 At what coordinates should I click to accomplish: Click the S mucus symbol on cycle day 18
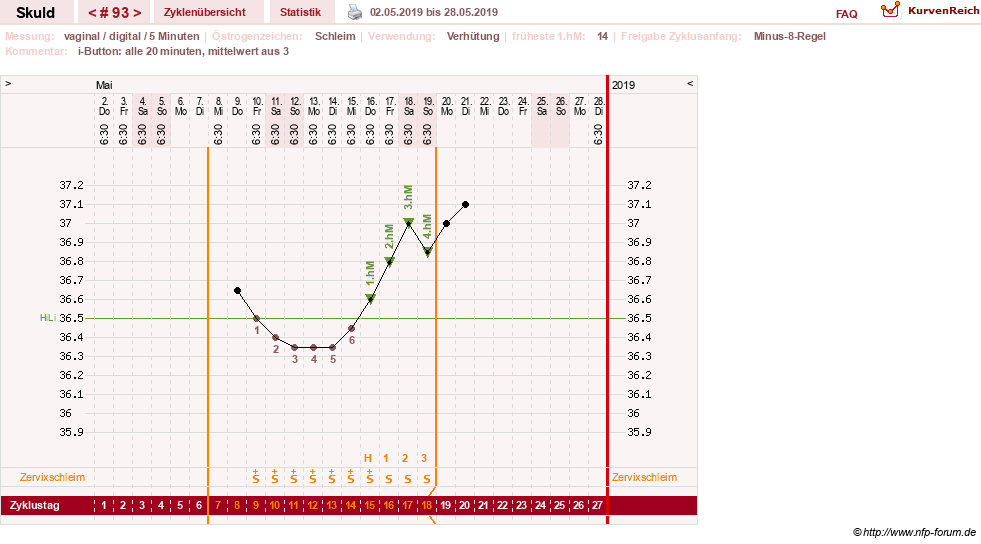click(x=427, y=479)
